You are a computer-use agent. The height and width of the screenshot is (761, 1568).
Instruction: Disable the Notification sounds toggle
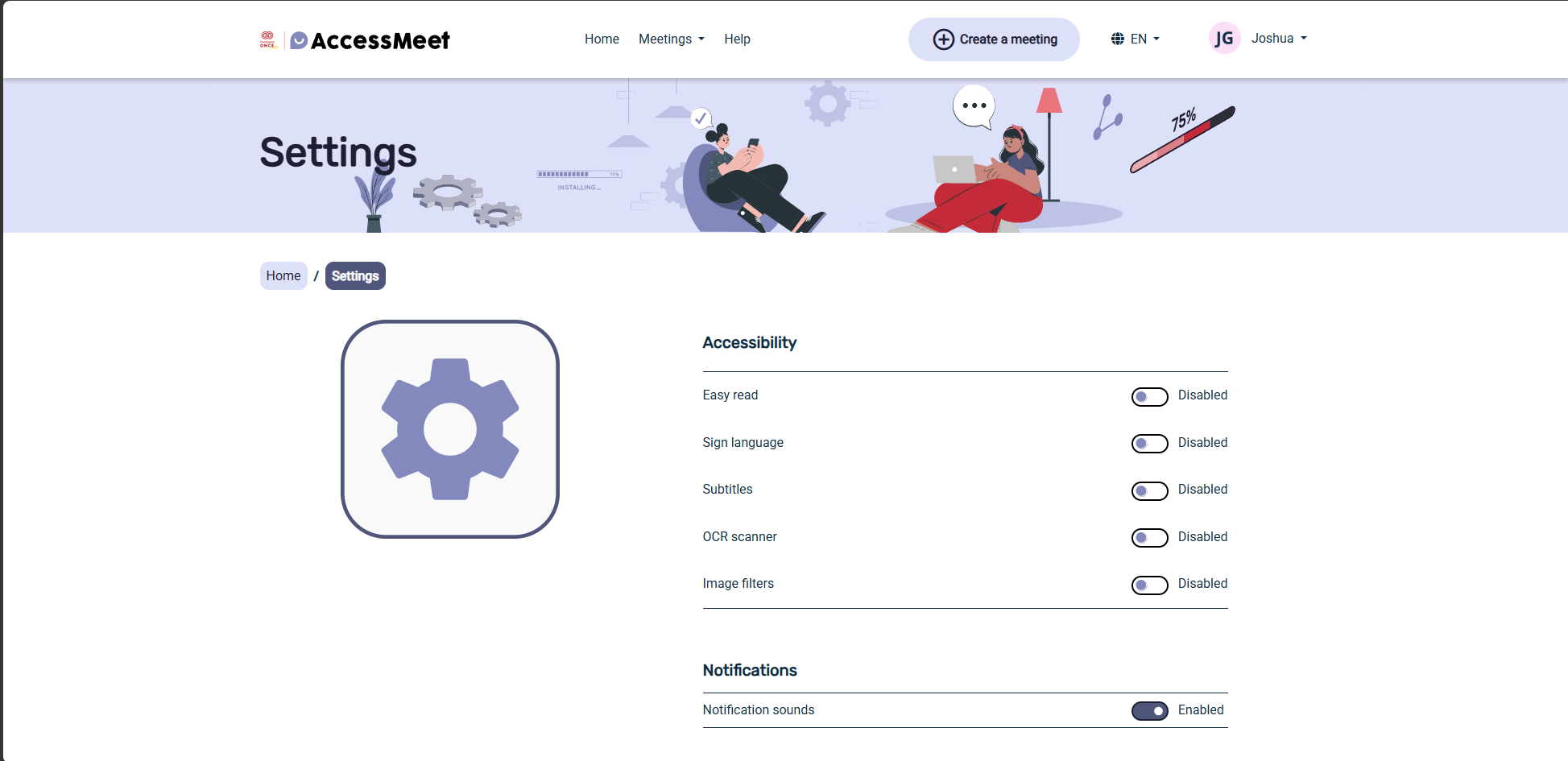1149,711
